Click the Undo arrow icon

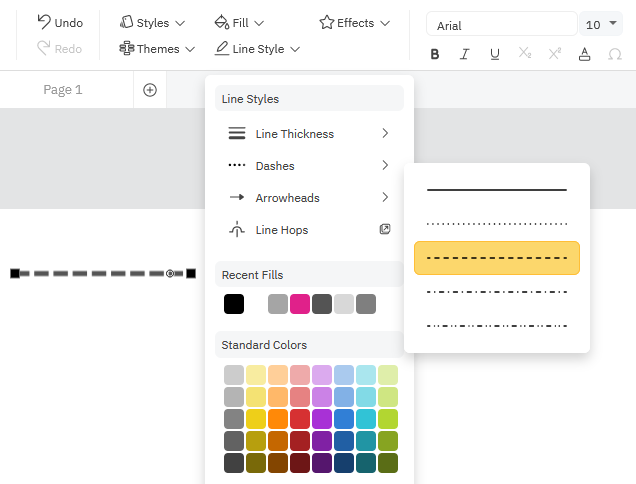[44, 22]
